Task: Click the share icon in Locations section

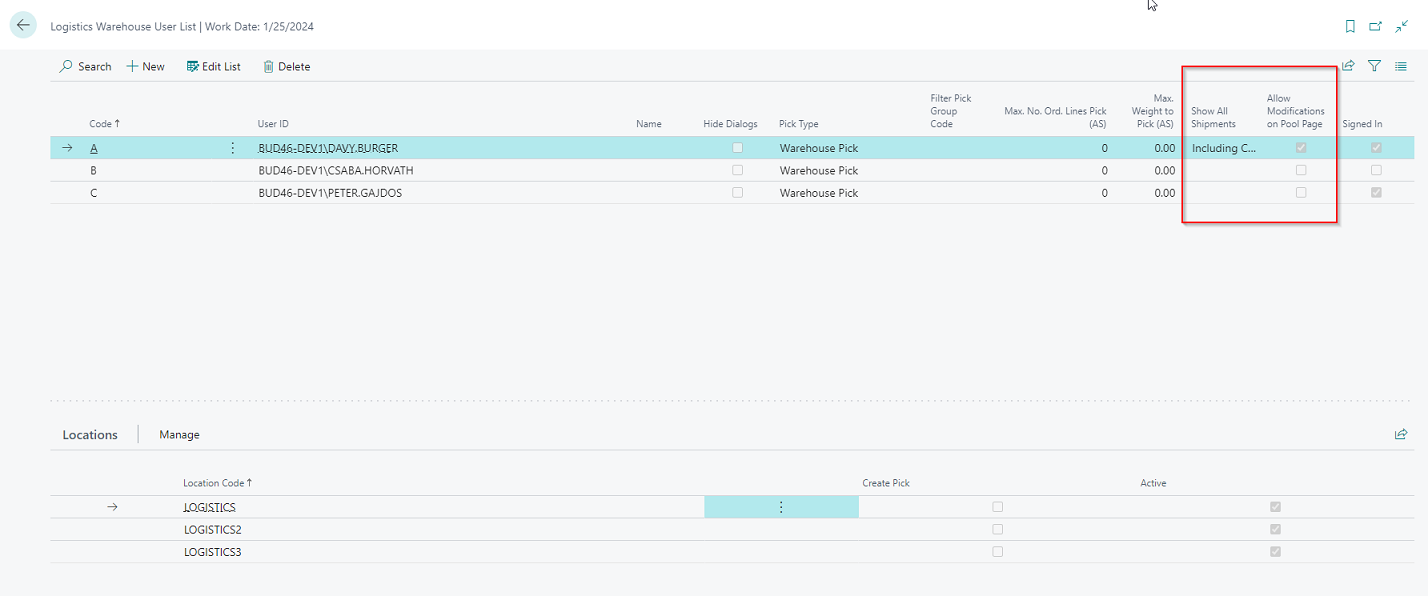Action: pos(1401,434)
